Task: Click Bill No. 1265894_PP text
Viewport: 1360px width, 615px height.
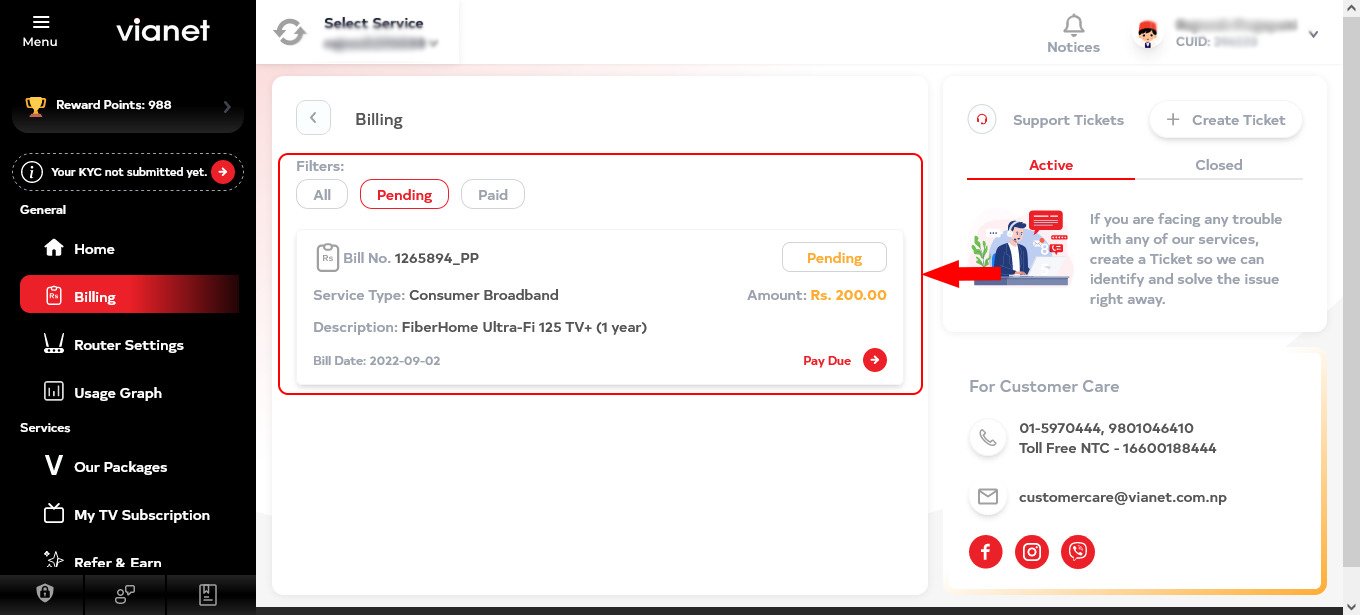Action: (x=411, y=258)
